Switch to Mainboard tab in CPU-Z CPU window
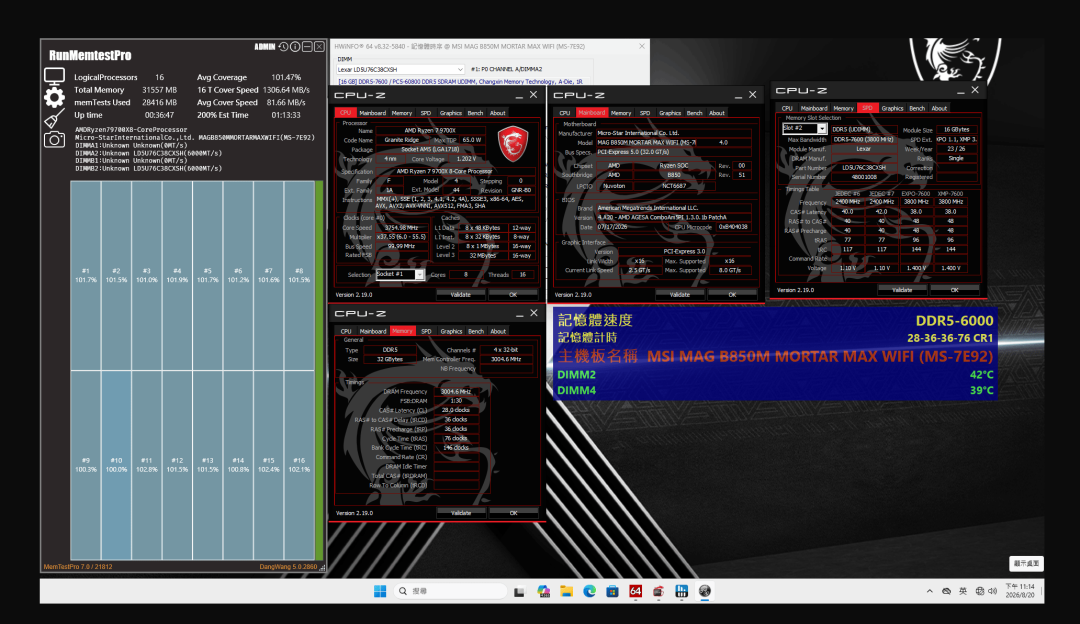This screenshot has width=1080, height=624. pos(372,113)
